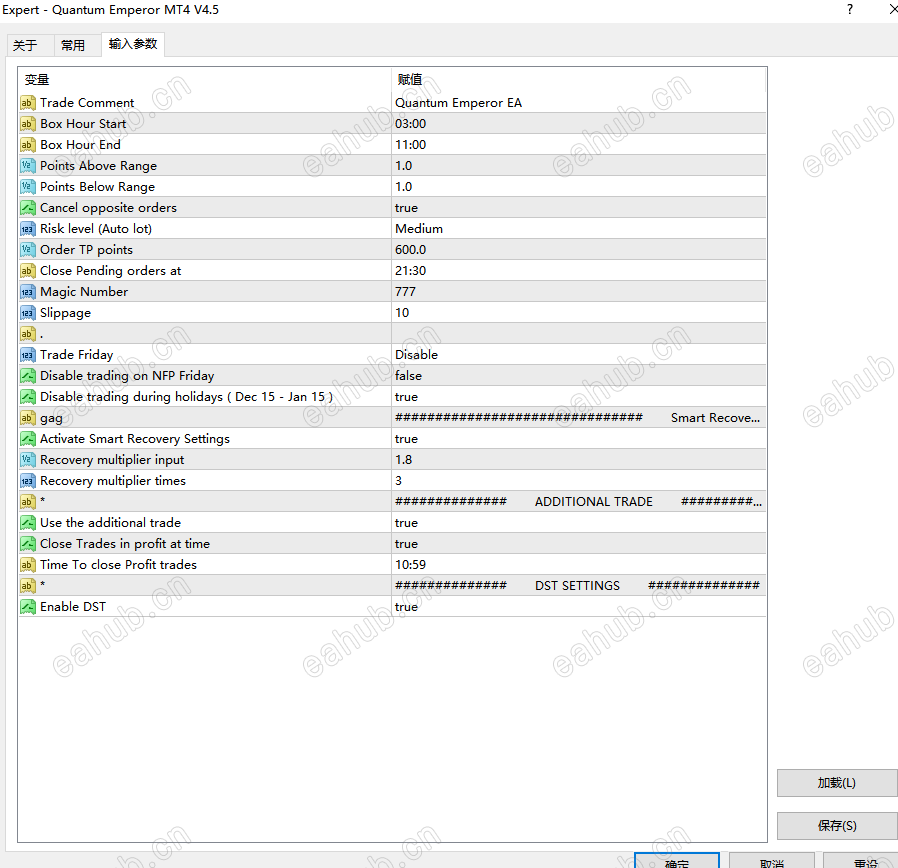This screenshot has width=898, height=868.
Task: Click the 取消 cancel button
Action: (771, 861)
